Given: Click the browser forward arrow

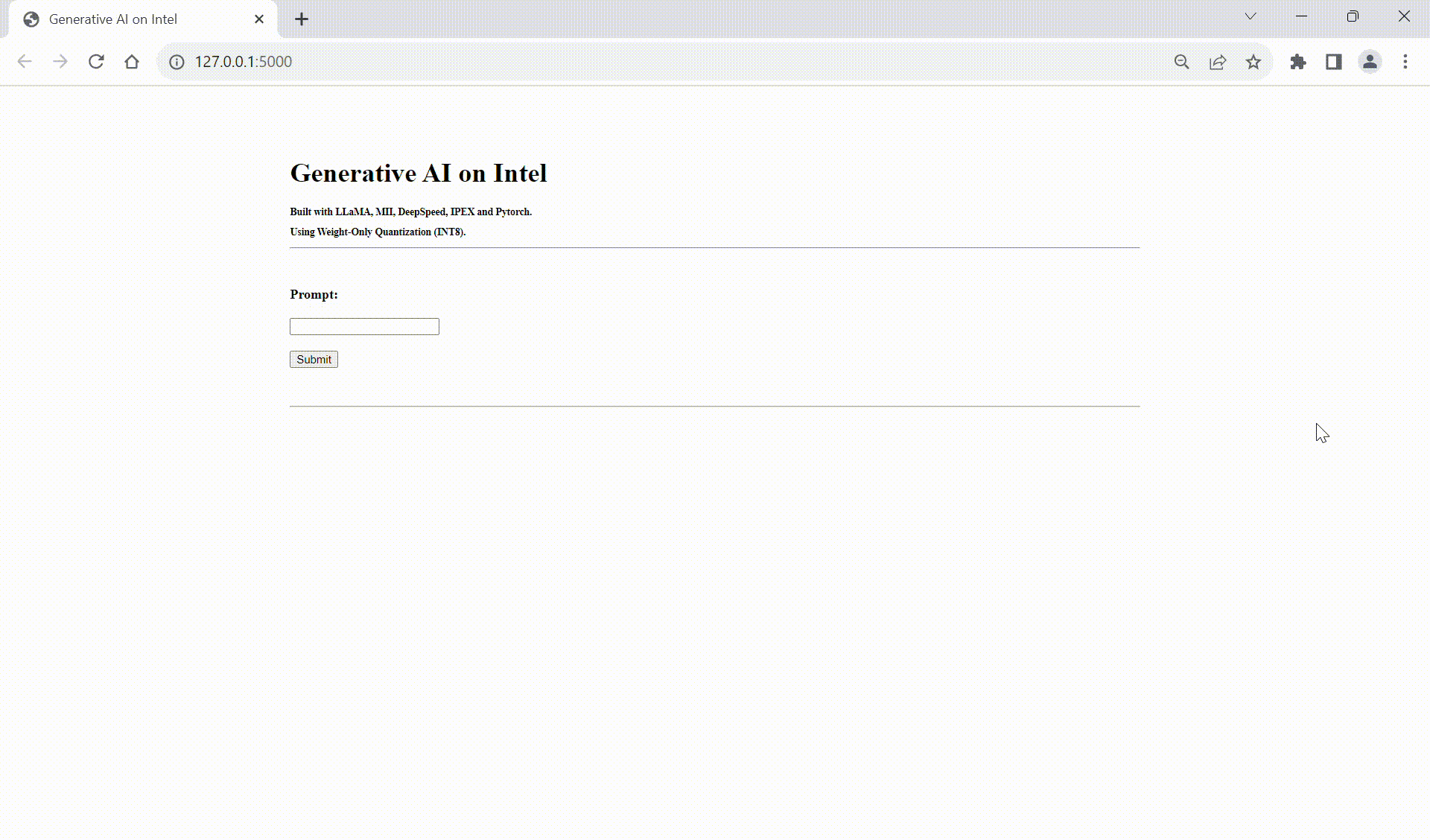Looking at the screenshot, I should coord(60,62).
